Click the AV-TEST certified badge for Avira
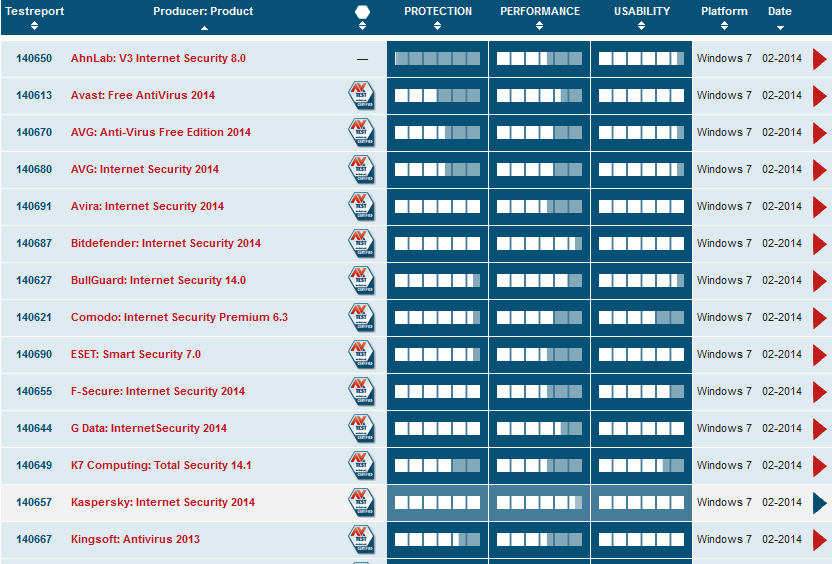The image size is (832, 564). 362,206
